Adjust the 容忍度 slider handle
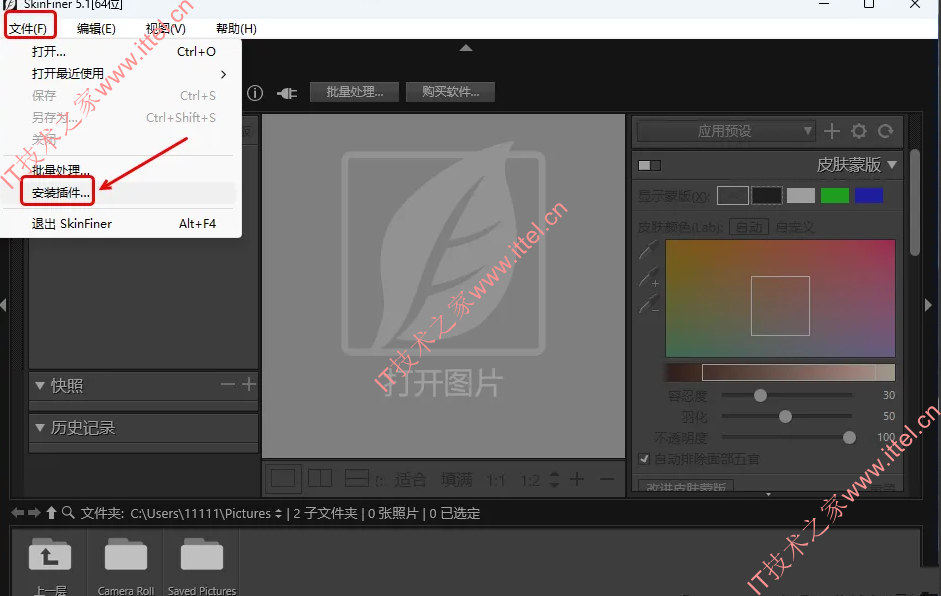The height and width of the screenshot is (596, 941). point(760,395)
